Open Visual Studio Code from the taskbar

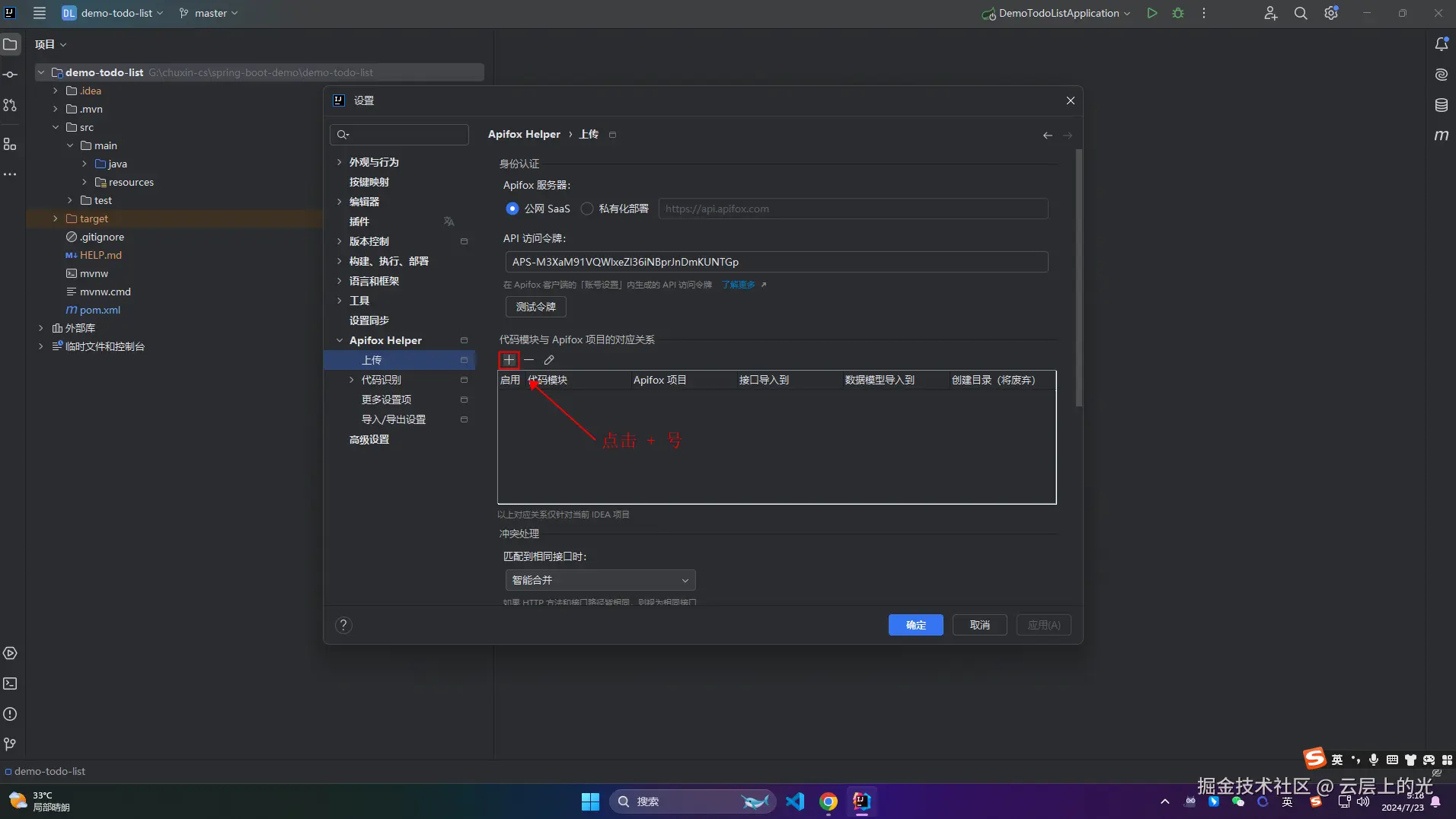pos(795,801)
